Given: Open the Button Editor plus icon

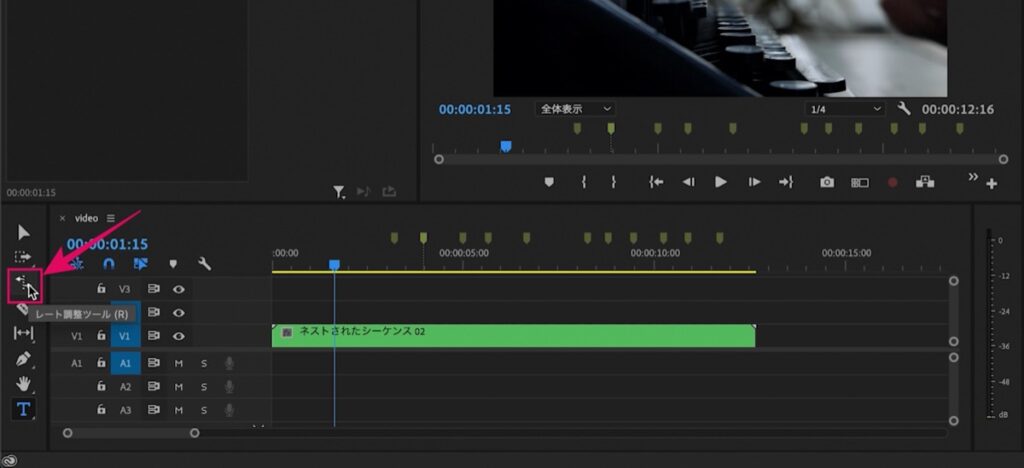Looking at the screenshot, I should point(992,185).
